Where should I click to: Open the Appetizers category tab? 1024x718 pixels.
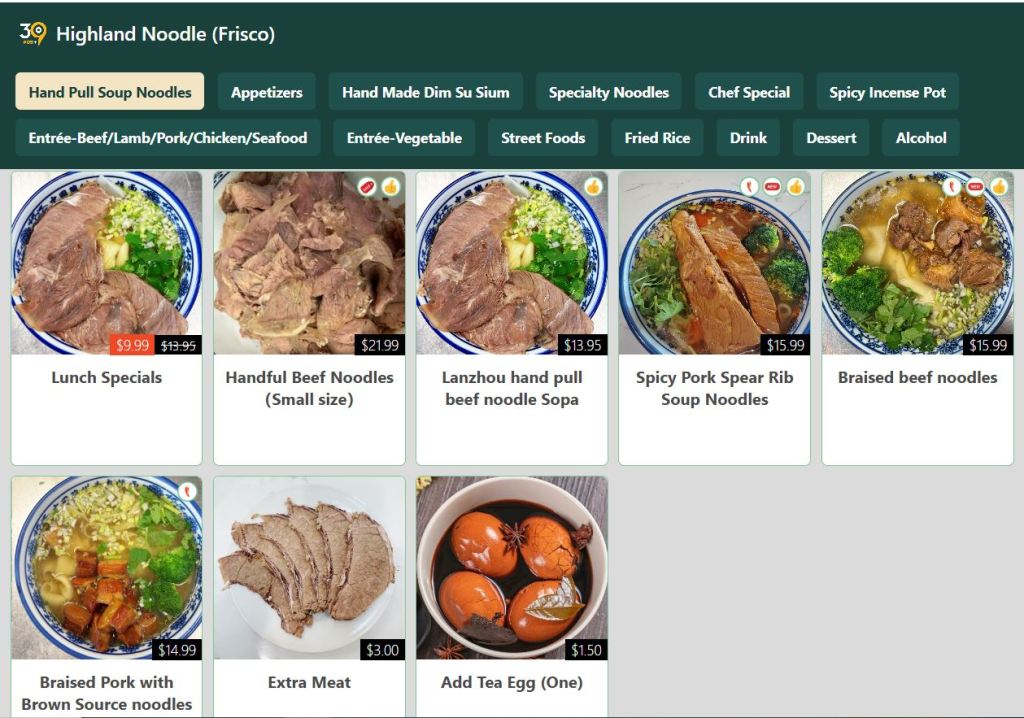(266, 91)
